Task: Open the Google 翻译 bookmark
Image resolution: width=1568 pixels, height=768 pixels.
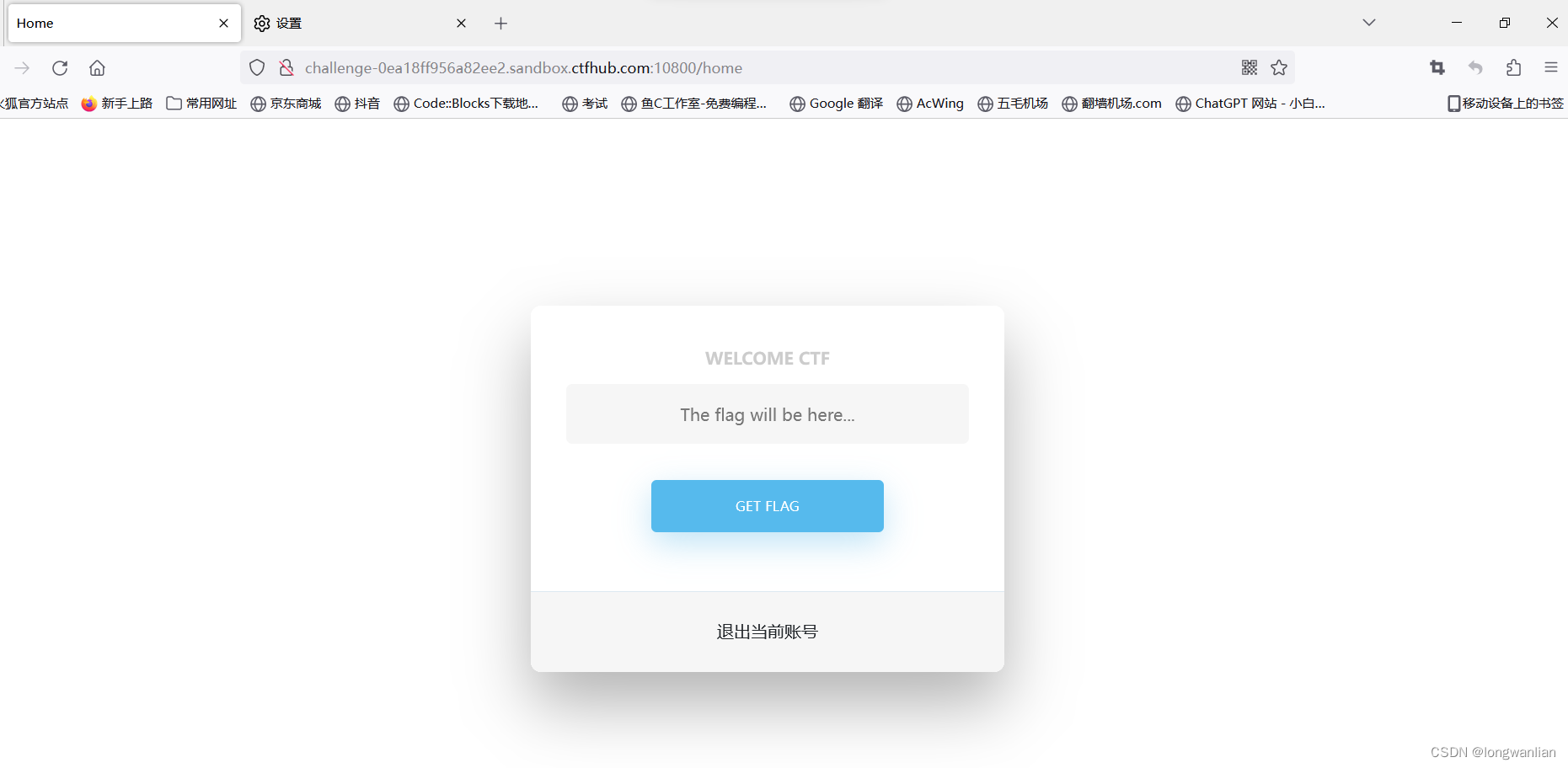Action: click(x=835, y=103)
